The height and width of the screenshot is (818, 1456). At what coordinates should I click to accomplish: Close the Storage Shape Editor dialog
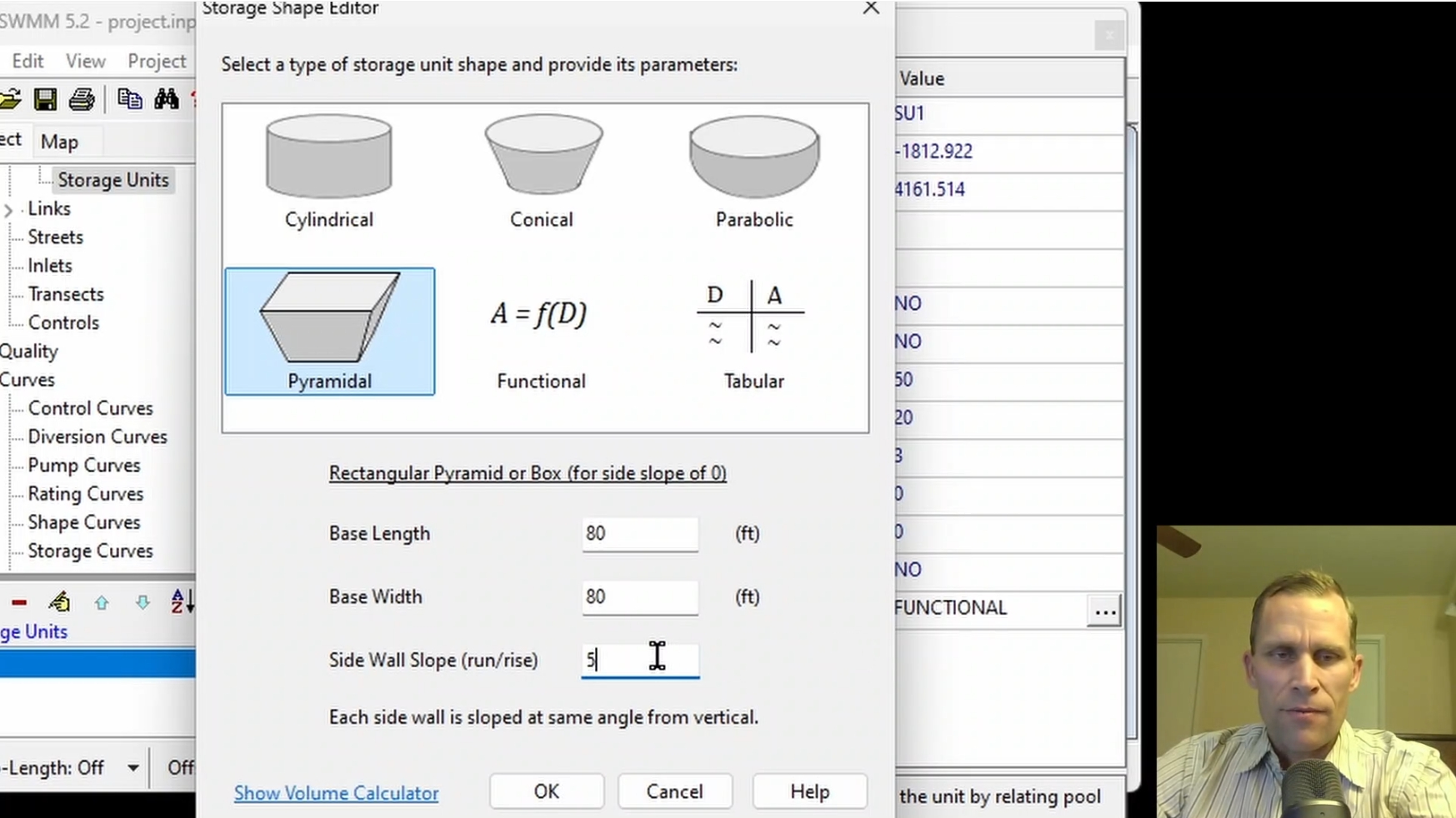pos(871,8)
